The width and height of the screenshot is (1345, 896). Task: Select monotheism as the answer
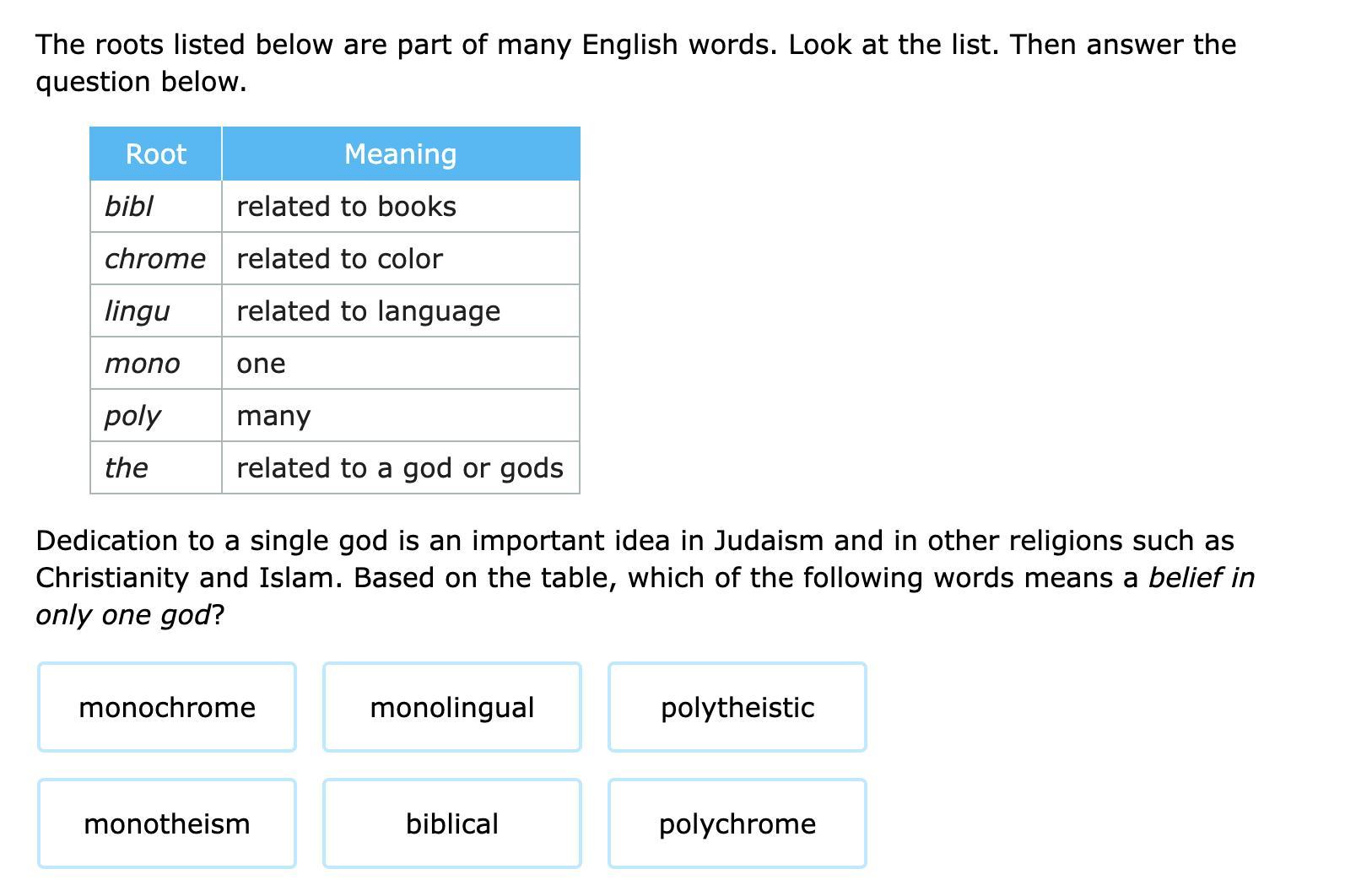167,823
